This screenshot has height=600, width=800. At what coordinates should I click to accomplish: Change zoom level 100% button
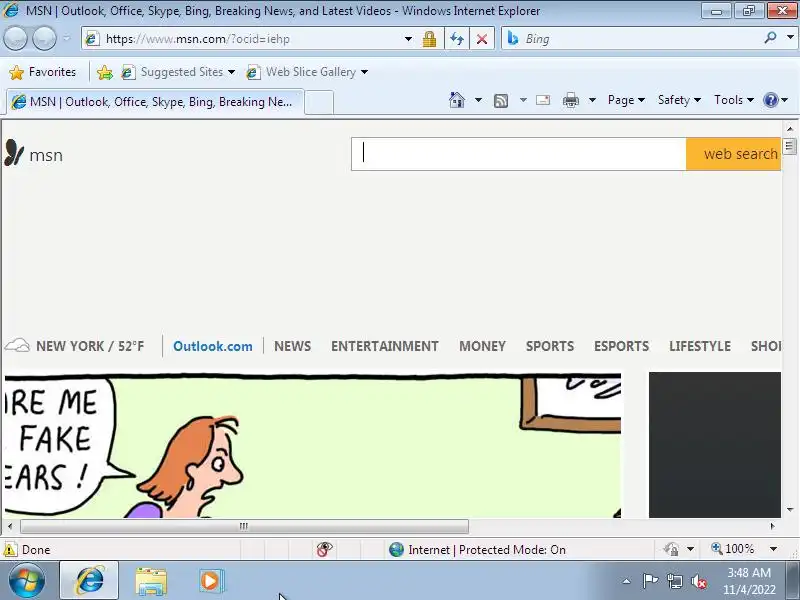[x=733, y=549]
